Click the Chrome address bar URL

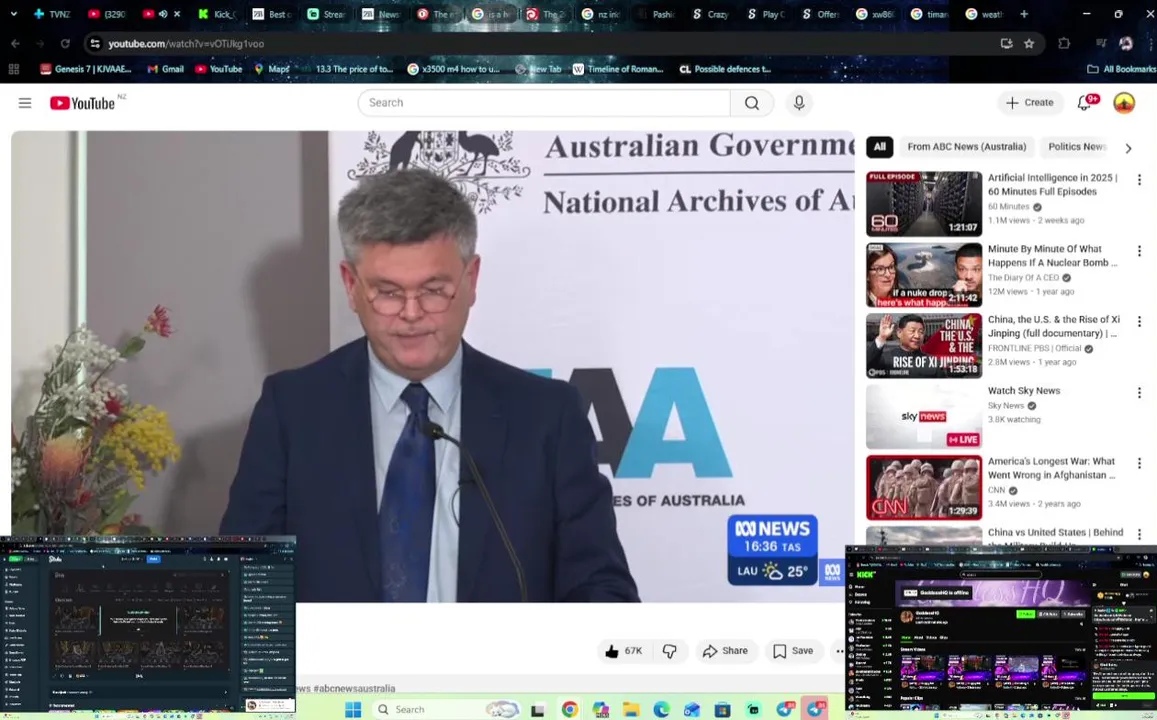[x=186, y=44]
